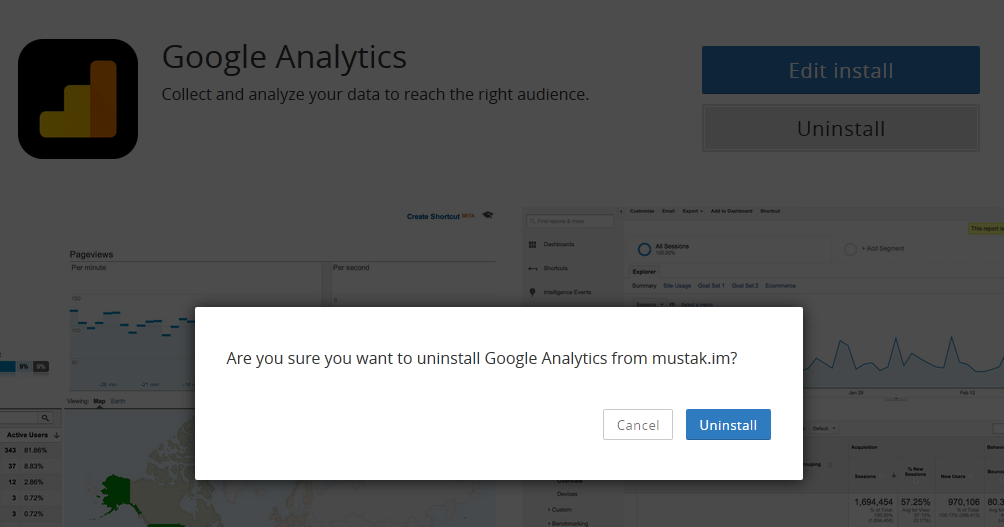Image resolution: width=1004 pixels, height=527 pixels.
Task: Click the Shortcuts arrow icon in sidebar
Action: click(x=532, y=269)
